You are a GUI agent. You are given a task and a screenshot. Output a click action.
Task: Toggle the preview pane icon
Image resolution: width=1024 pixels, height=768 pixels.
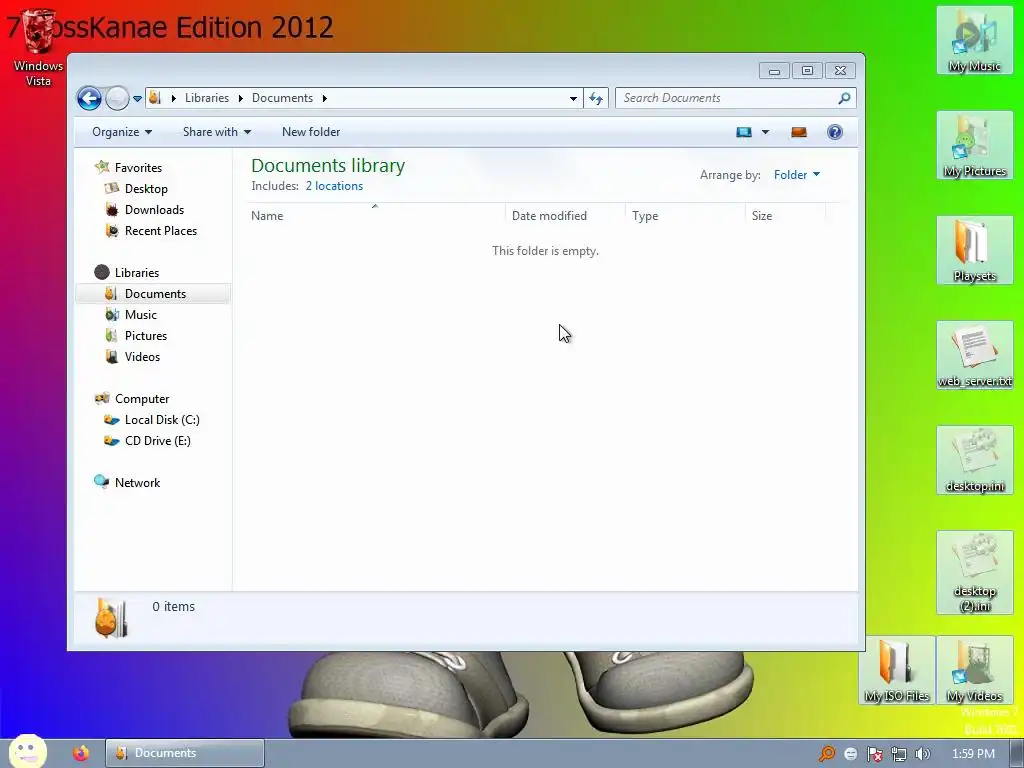click(799, 132)
